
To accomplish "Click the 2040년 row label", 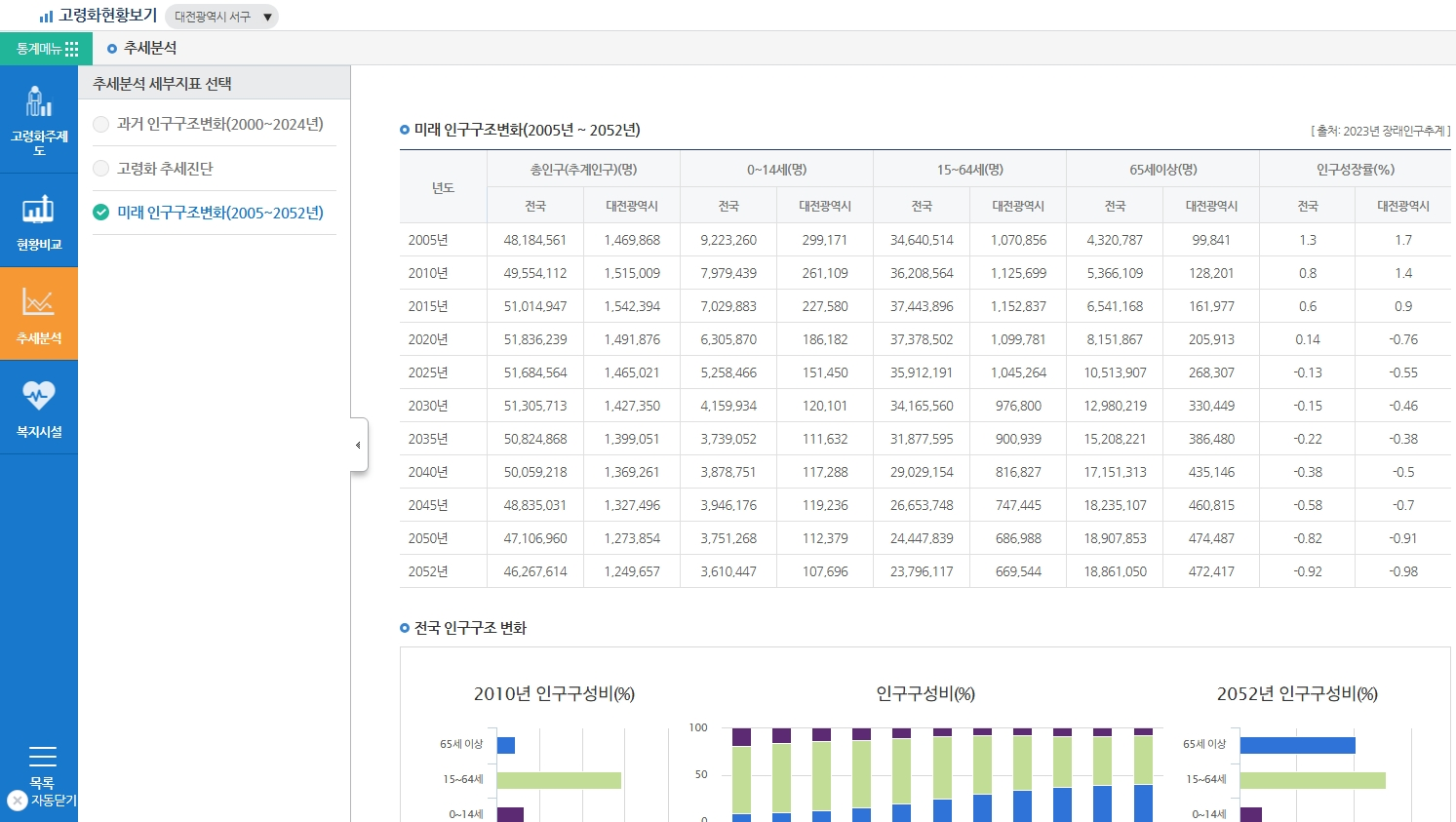I will click(x=428, y=472).
